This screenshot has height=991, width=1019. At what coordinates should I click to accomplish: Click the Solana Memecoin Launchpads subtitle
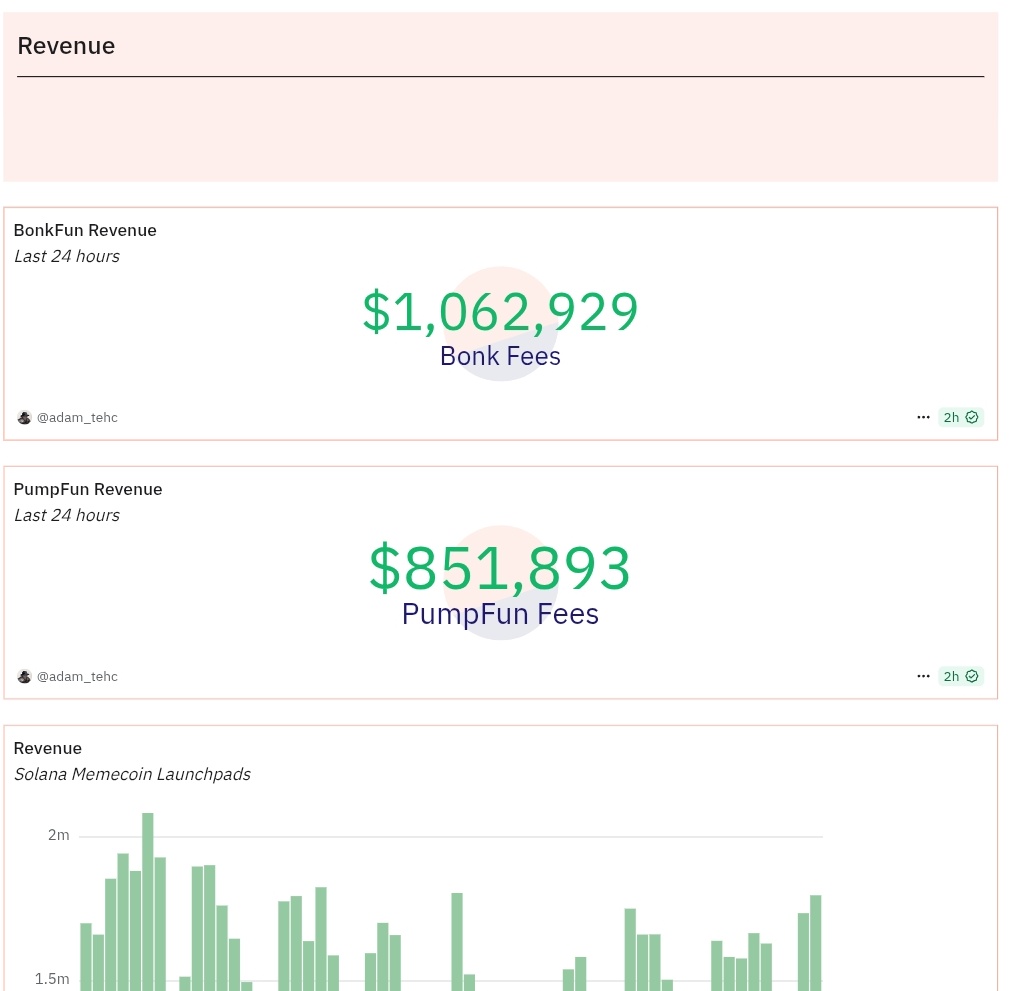[x=133, y=775]
